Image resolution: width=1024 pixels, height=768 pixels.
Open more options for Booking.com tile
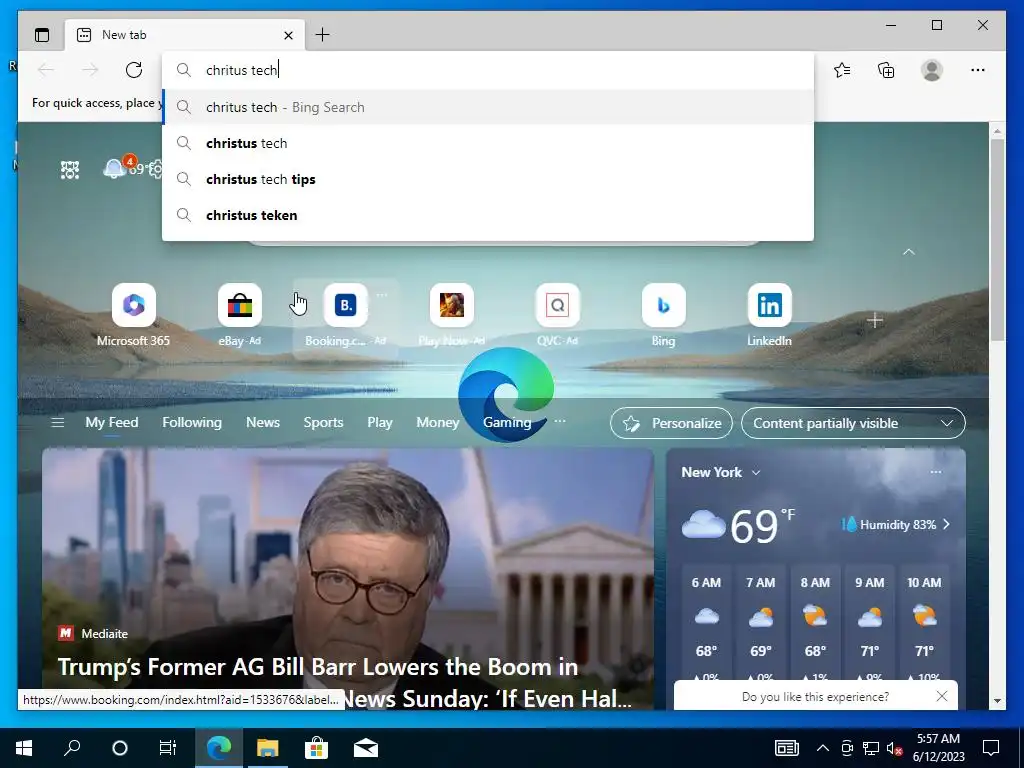pos(382,295)
